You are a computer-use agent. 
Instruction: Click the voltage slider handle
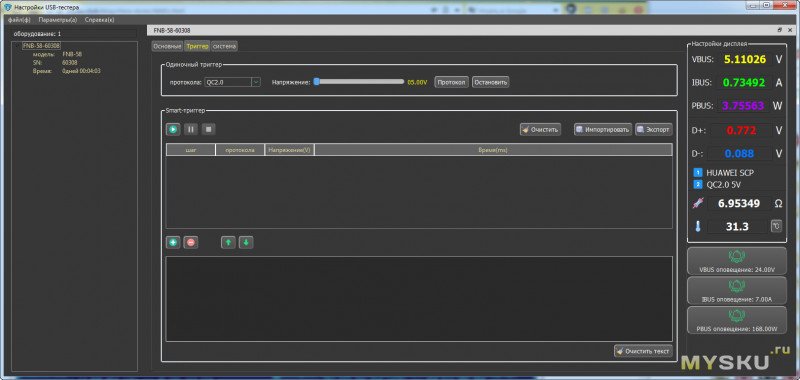316,82
